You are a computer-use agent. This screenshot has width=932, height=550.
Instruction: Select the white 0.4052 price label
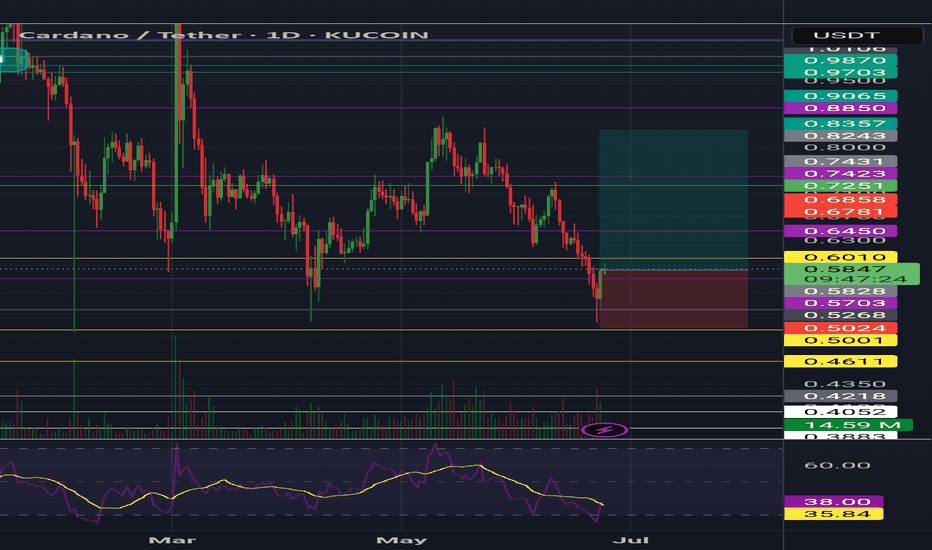tap(840, 412)
